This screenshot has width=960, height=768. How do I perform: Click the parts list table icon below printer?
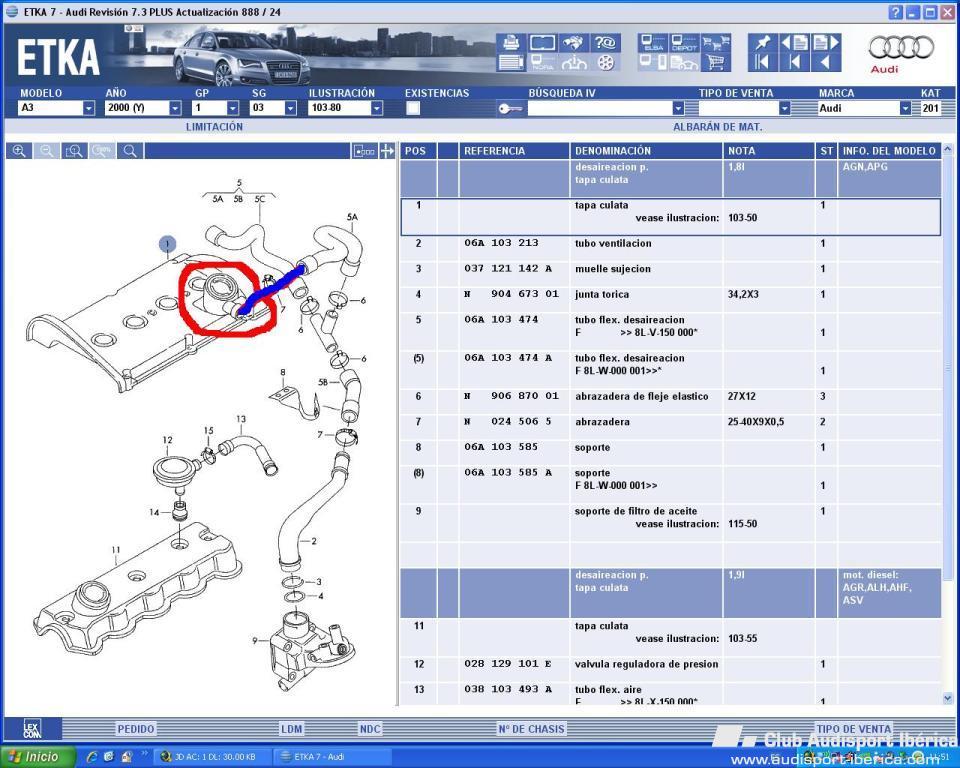[x=511, y=62]
